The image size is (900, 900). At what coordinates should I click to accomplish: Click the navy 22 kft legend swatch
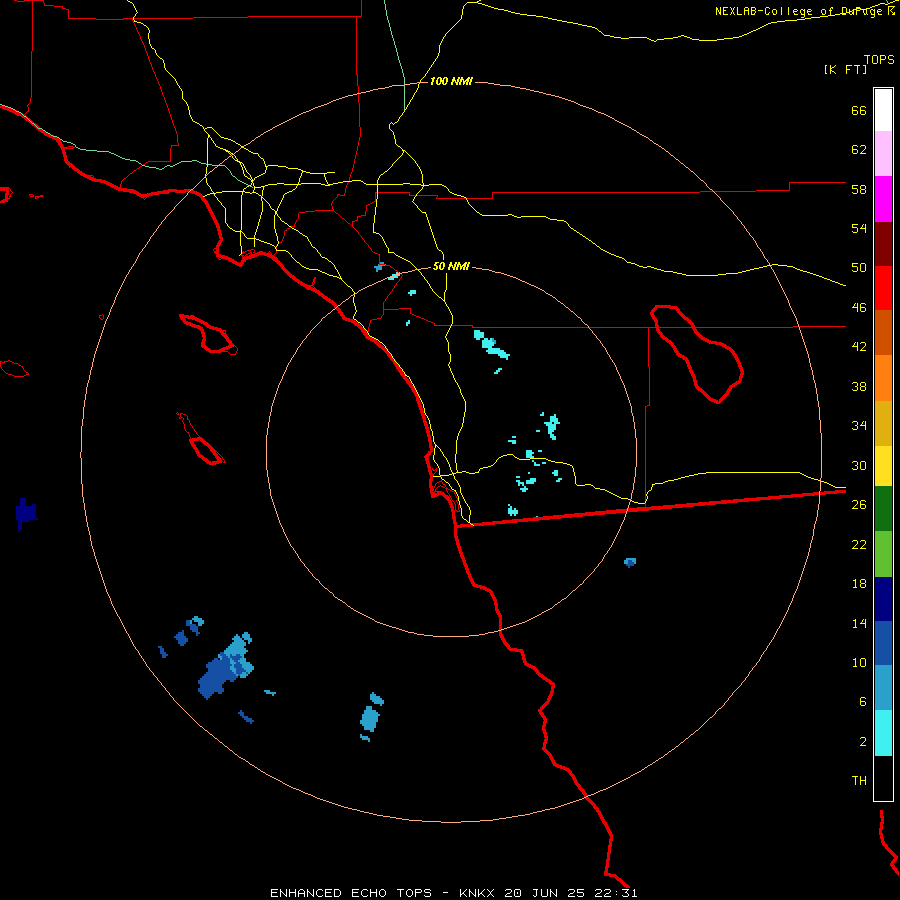coord(883,599)
